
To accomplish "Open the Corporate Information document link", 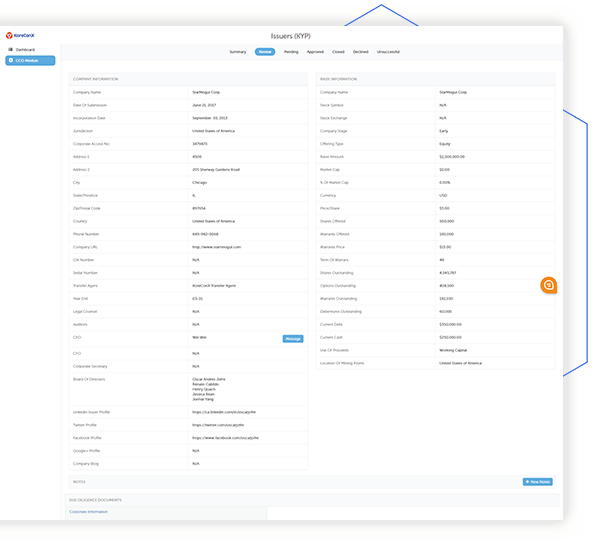I will tap(88, 512).
